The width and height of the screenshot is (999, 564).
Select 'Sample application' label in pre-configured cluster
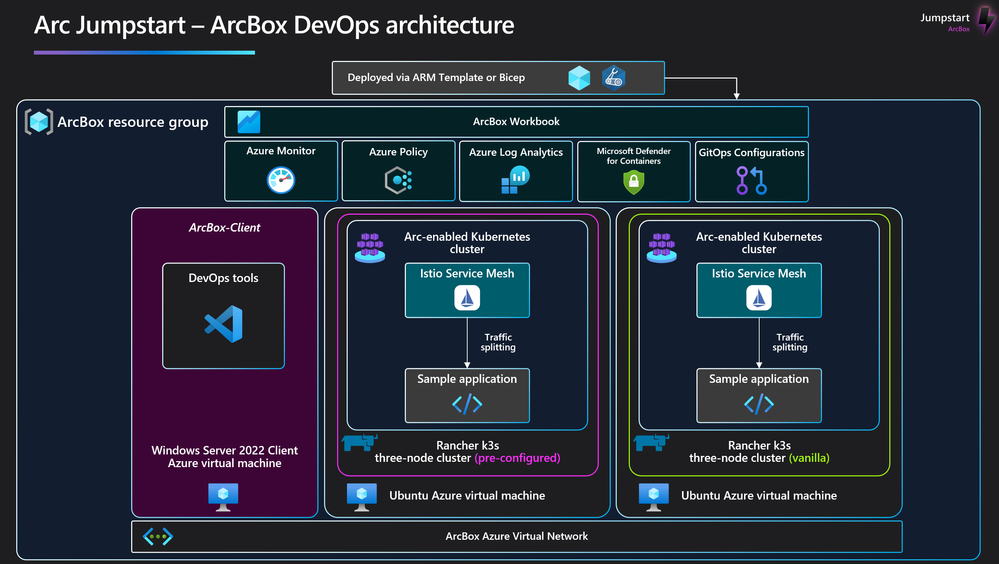[x=467, y=379]
